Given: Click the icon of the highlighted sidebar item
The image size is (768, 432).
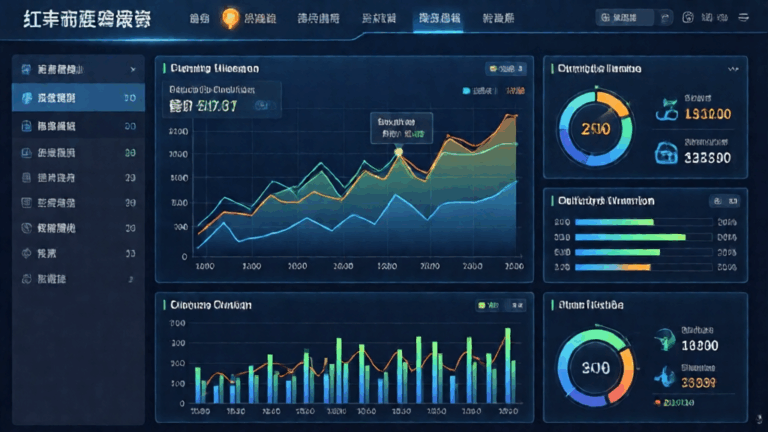Looking at the screenshot, I should point(26,98).
